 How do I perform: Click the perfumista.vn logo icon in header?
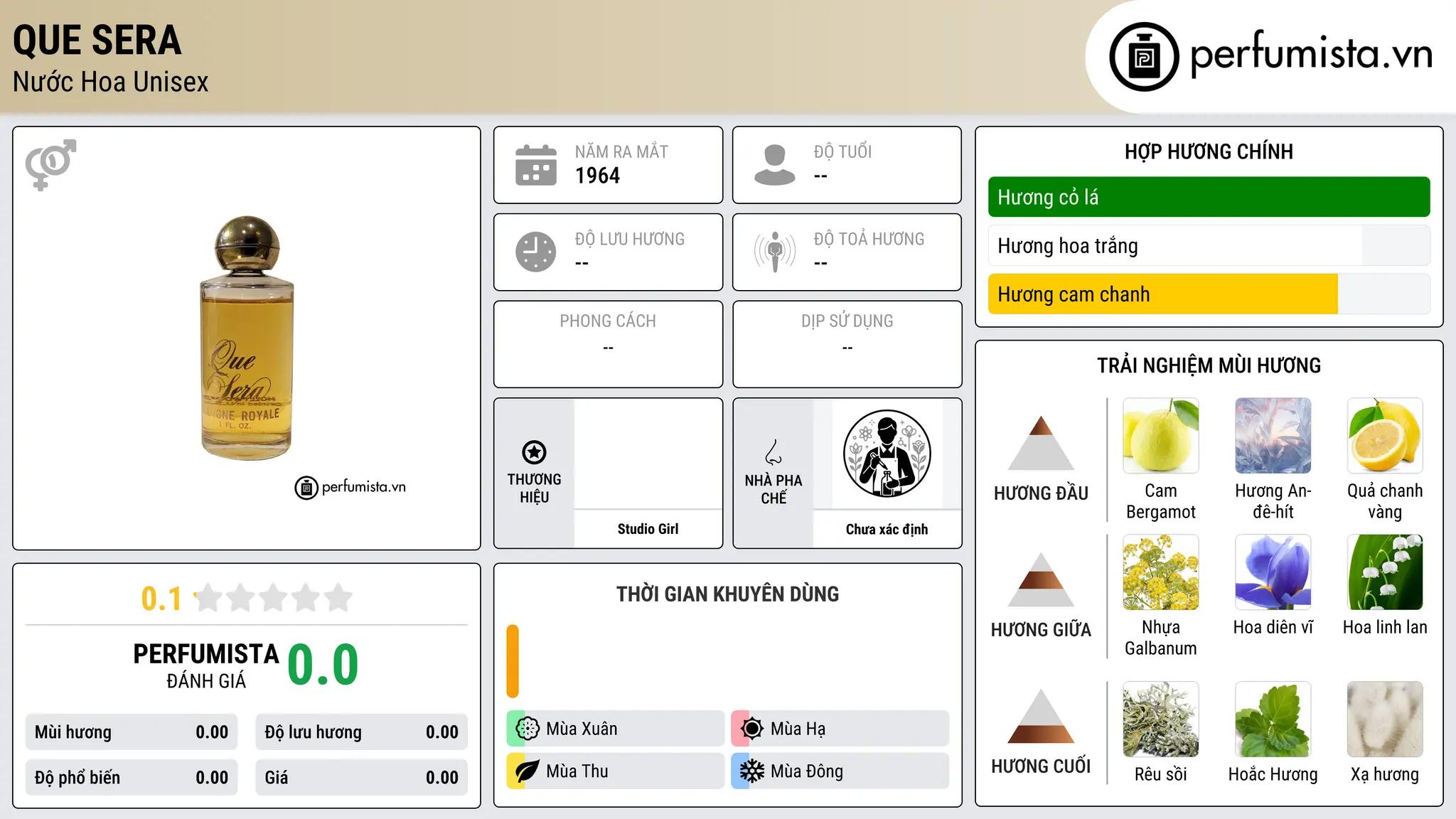1144,57
